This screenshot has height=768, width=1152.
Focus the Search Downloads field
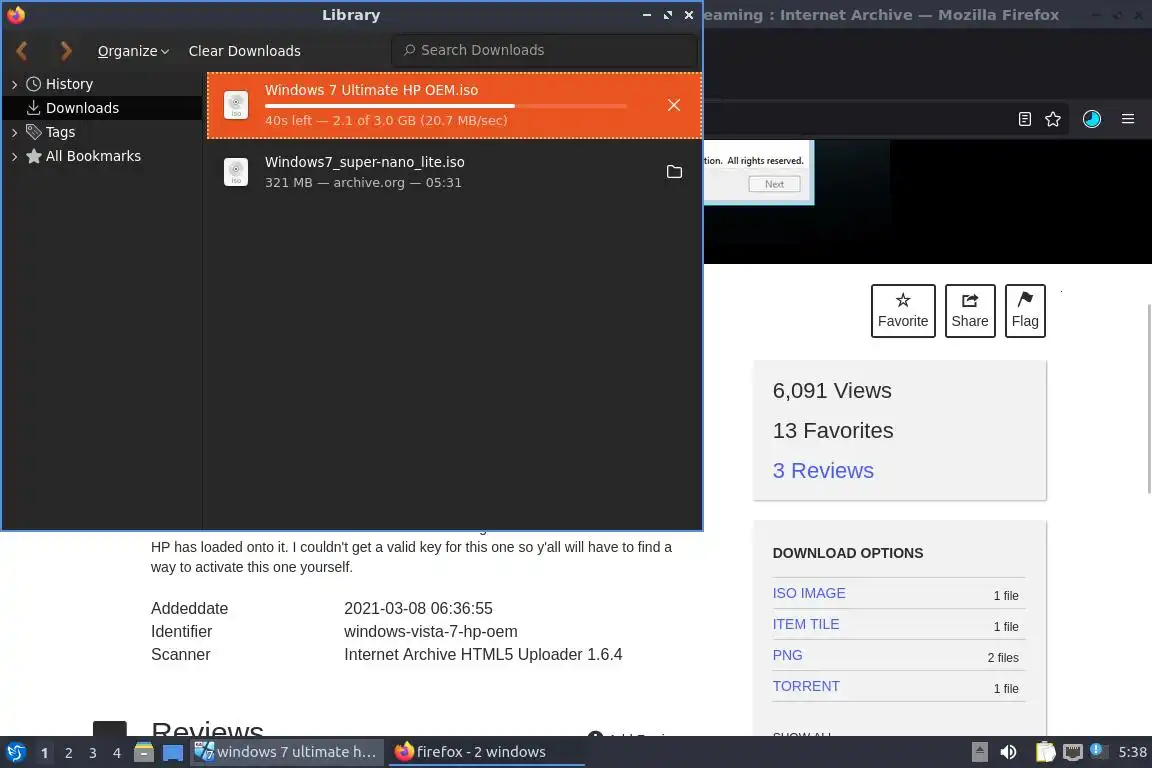pyautogui.click(x=544, y=50)
